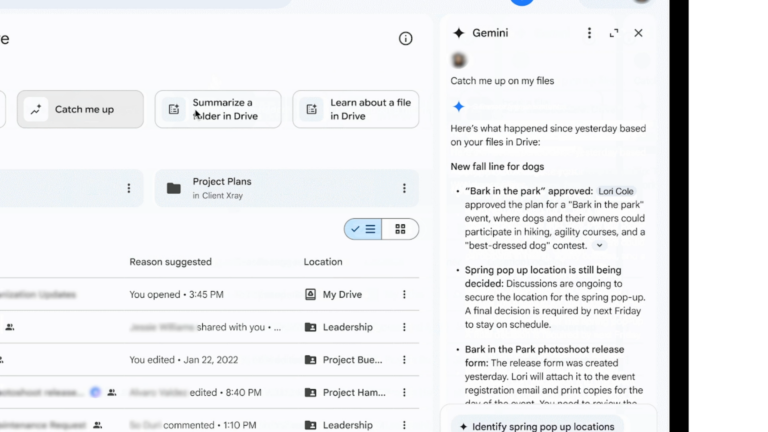Select Learn about a file in Drive
The width and height of the screenshot is (768, 432).
(x=355, y=110)
